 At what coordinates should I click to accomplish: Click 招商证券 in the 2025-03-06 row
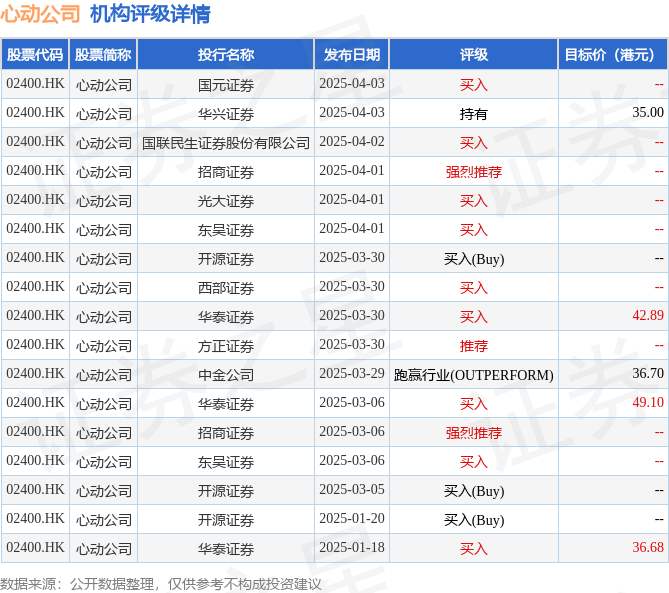(x=226, y=433)
